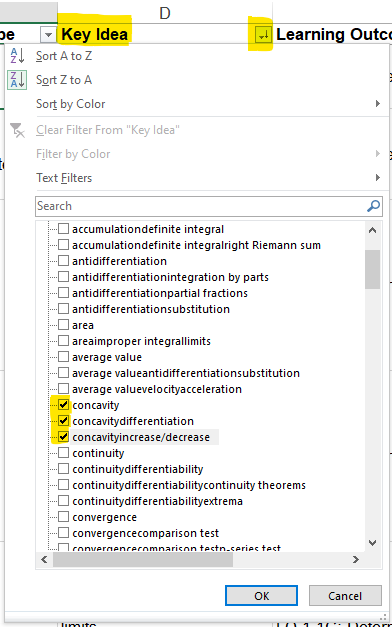Click the filter list scroll up arrow

point(372,230)
